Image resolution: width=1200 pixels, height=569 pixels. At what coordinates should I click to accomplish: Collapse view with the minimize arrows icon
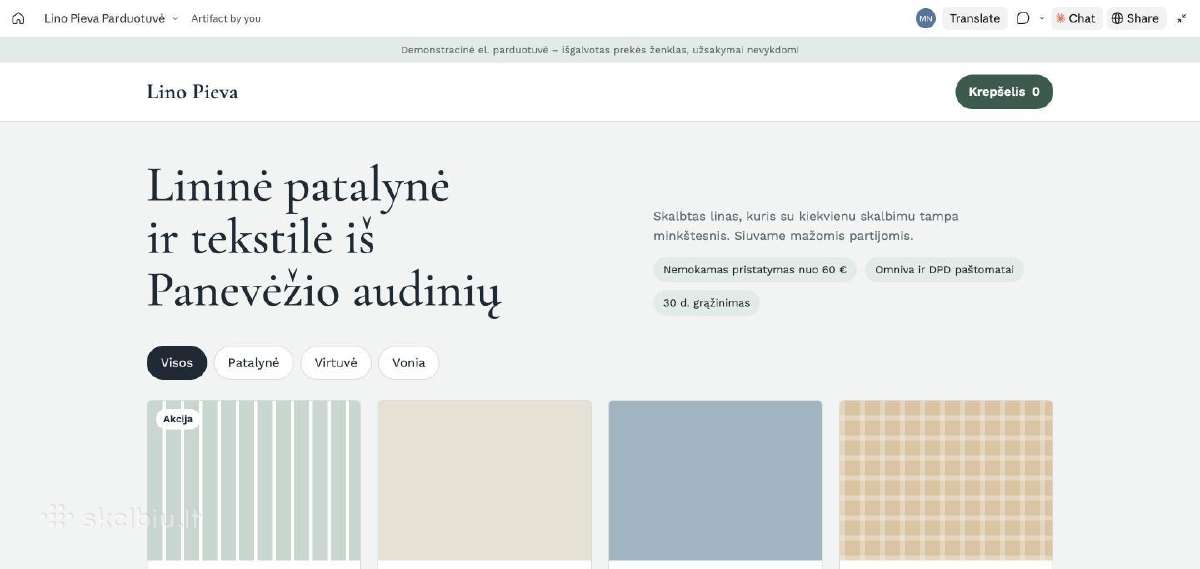coord(1181,18)
